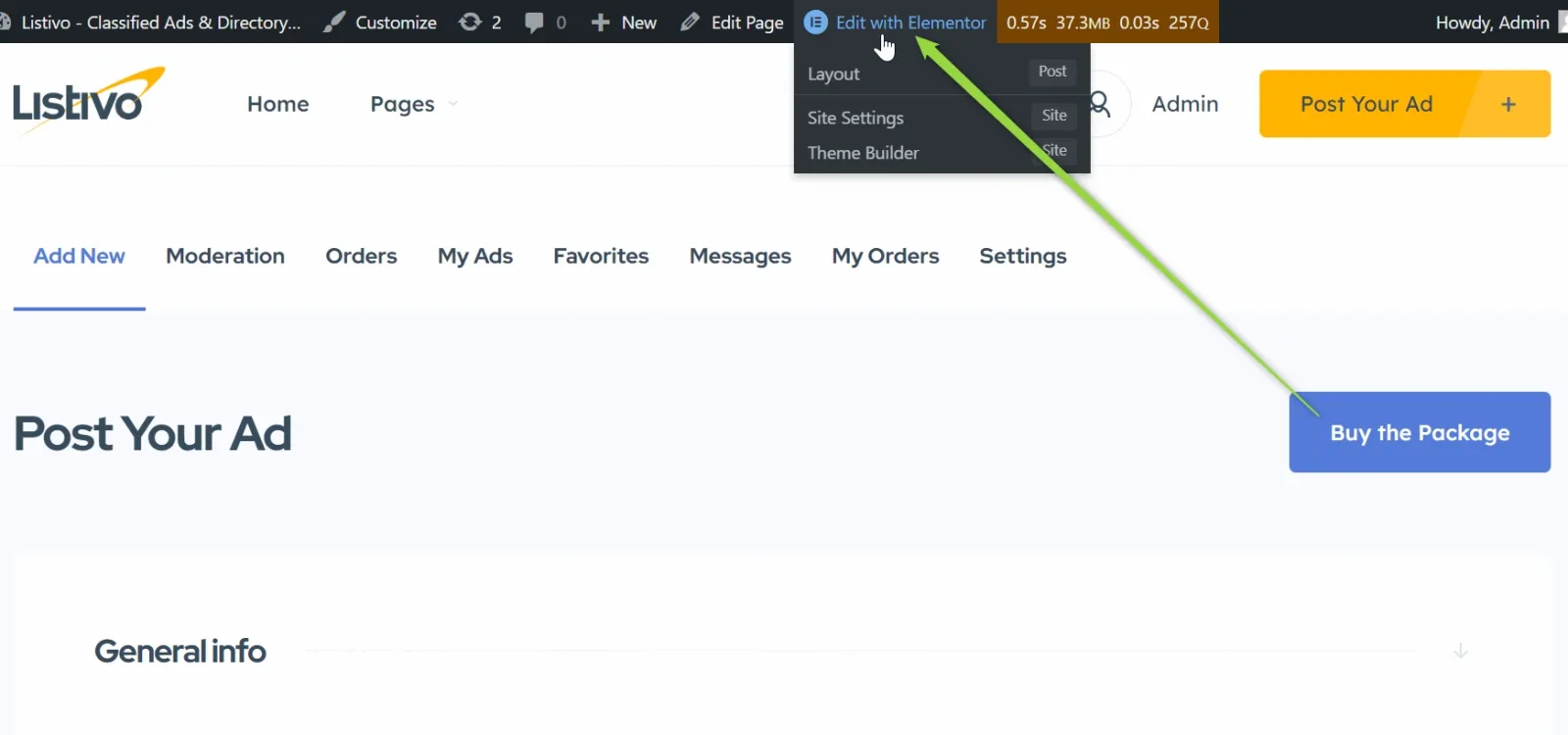
Task: Click Edit with Elementor link
Action: click(910, 22)
